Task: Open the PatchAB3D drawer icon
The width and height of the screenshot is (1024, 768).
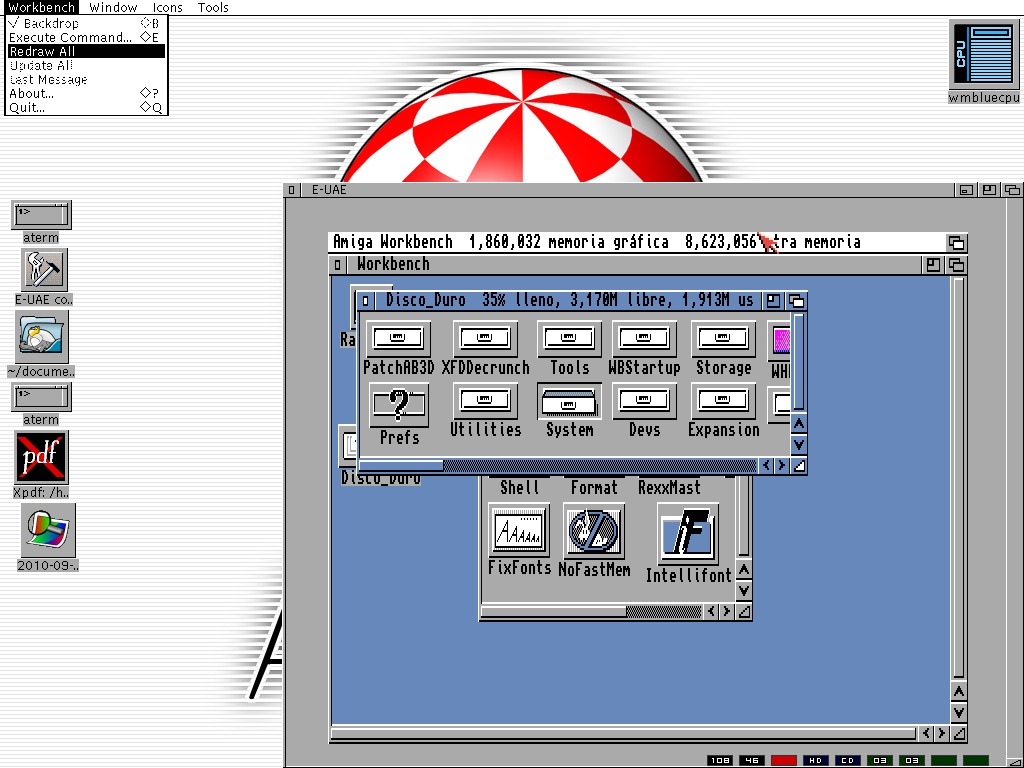Action: pyautogui.click(x=398, y=339)
